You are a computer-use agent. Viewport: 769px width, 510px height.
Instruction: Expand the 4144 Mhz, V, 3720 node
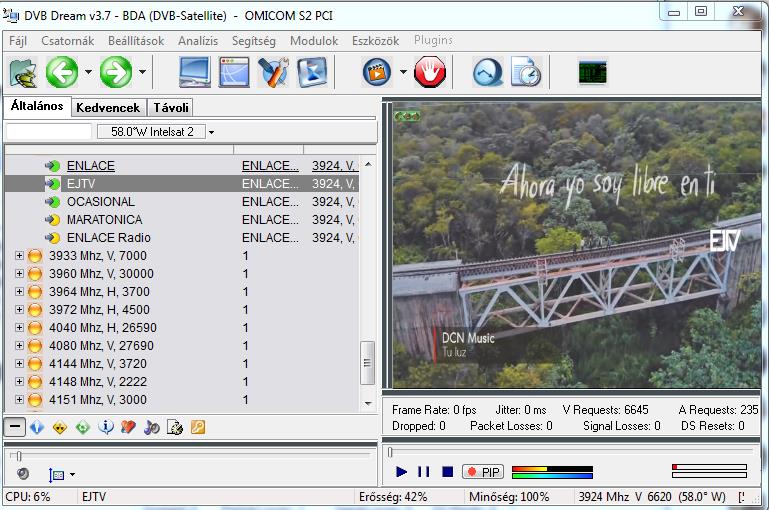point(19,363)
